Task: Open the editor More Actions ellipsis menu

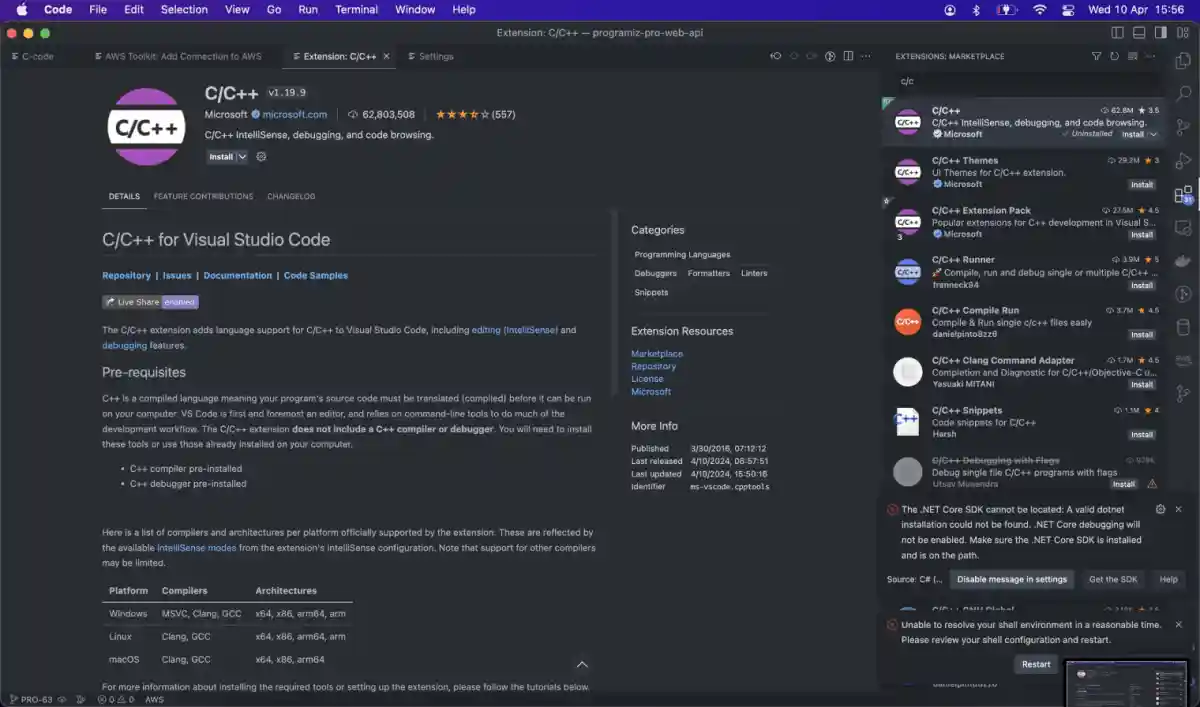Action: [x=866, y=56]
